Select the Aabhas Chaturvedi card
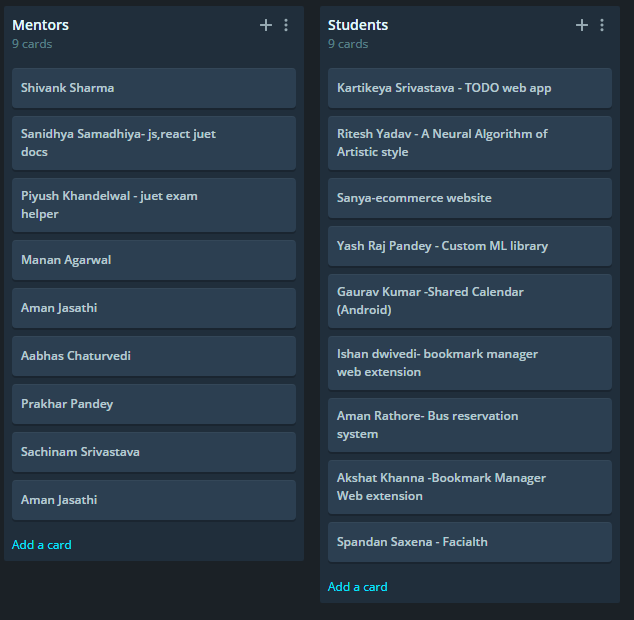 tap(154, 356)
